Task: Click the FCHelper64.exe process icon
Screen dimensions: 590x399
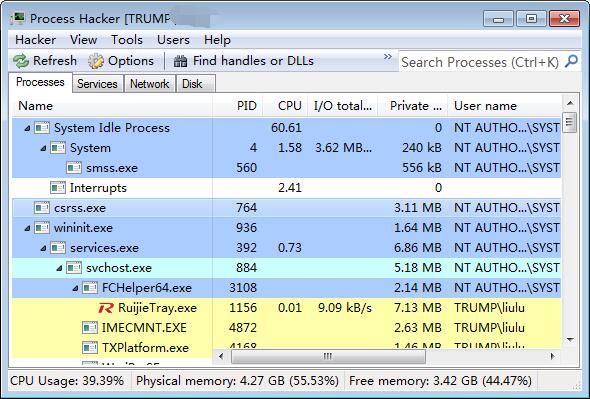Action: [90, 288]
